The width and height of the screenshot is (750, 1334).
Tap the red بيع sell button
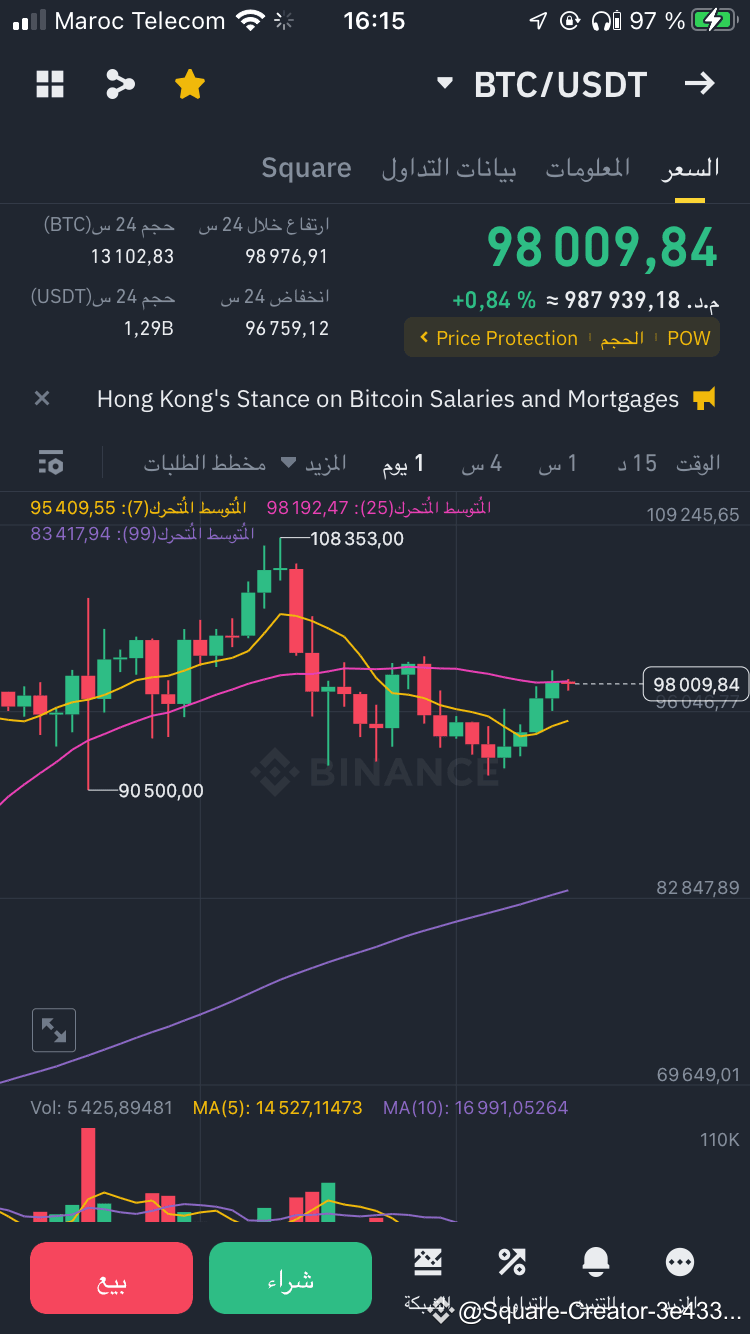pyautogui.click(x=112, y=1278)
